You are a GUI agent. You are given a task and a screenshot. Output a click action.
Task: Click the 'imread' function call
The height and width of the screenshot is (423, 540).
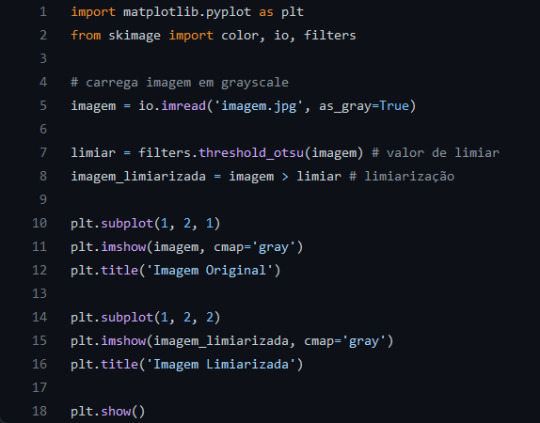[x=183, y=106]
